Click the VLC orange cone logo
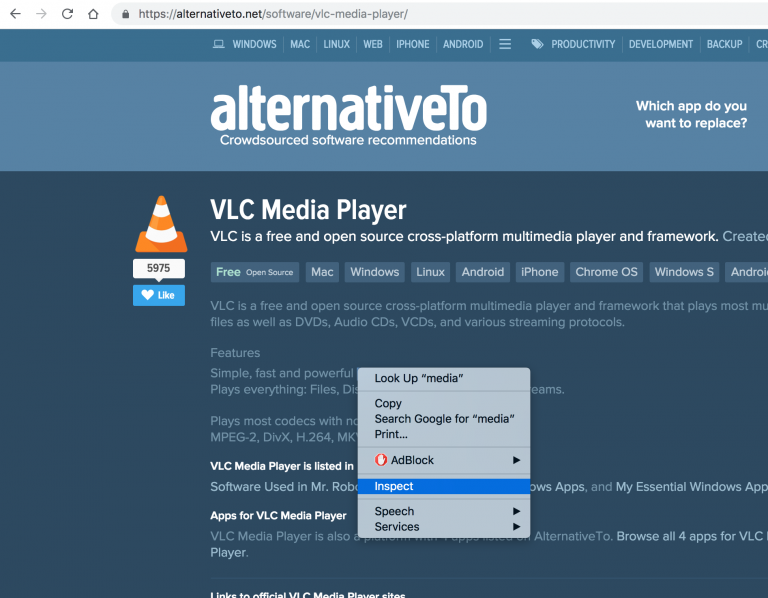Screen dimensions: 768x598 click(161, 224)
